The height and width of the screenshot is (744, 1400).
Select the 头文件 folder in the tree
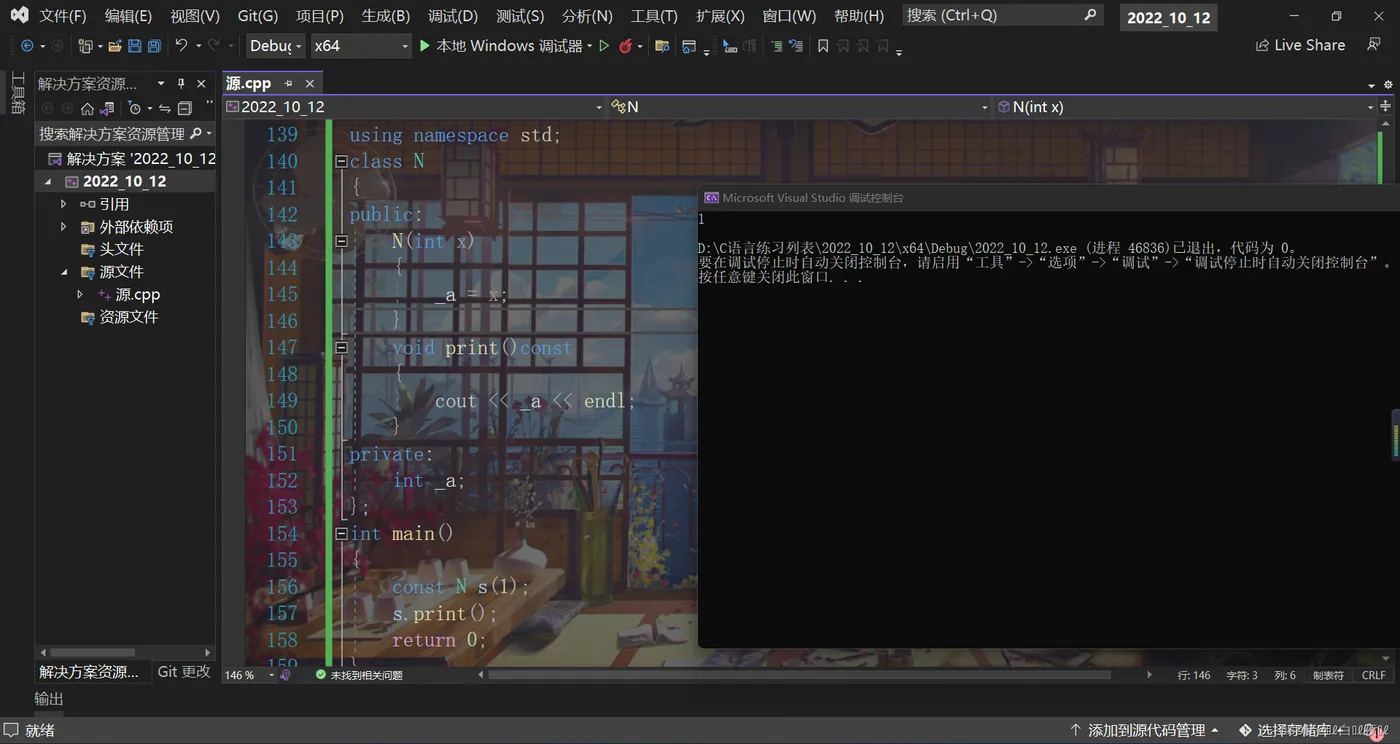pyautogui.click(x=121, y=249)
